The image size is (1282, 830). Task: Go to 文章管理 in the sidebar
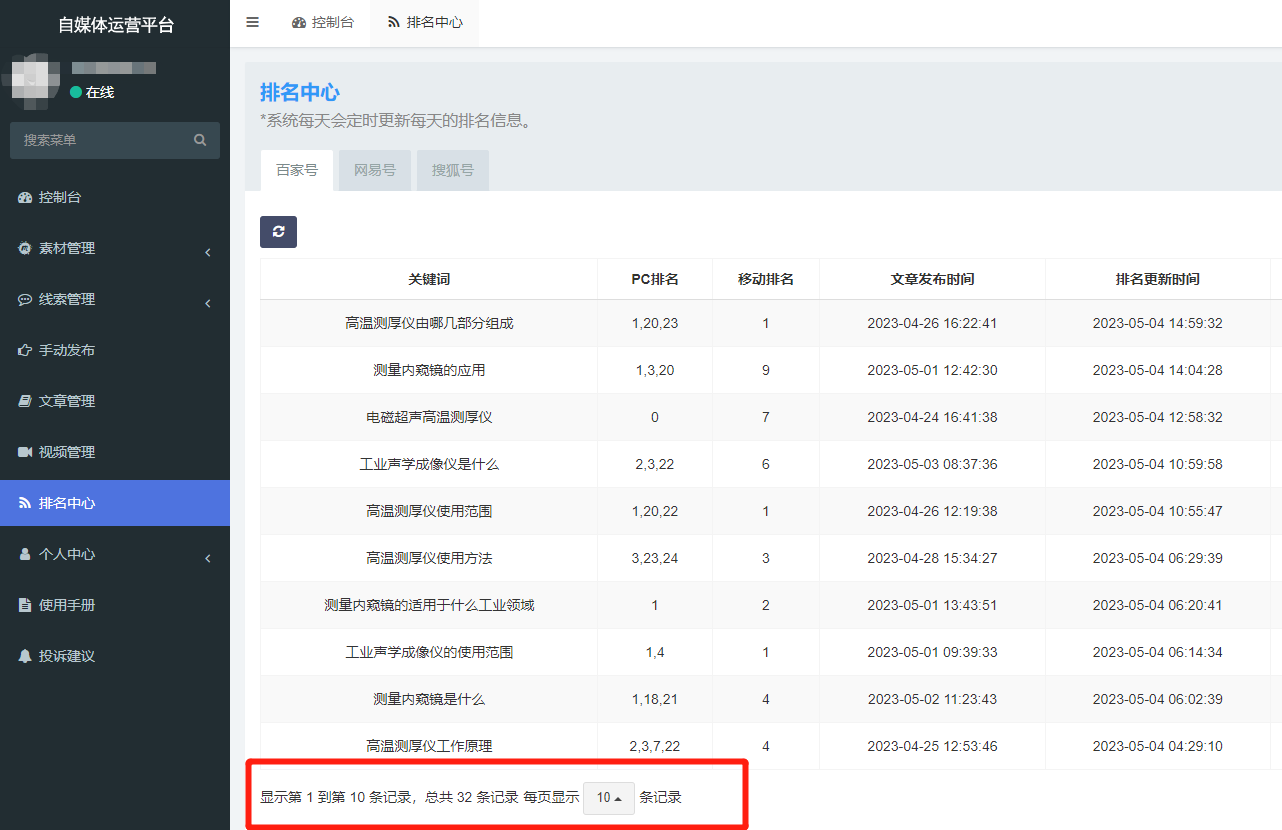click(x=66, y=401)
